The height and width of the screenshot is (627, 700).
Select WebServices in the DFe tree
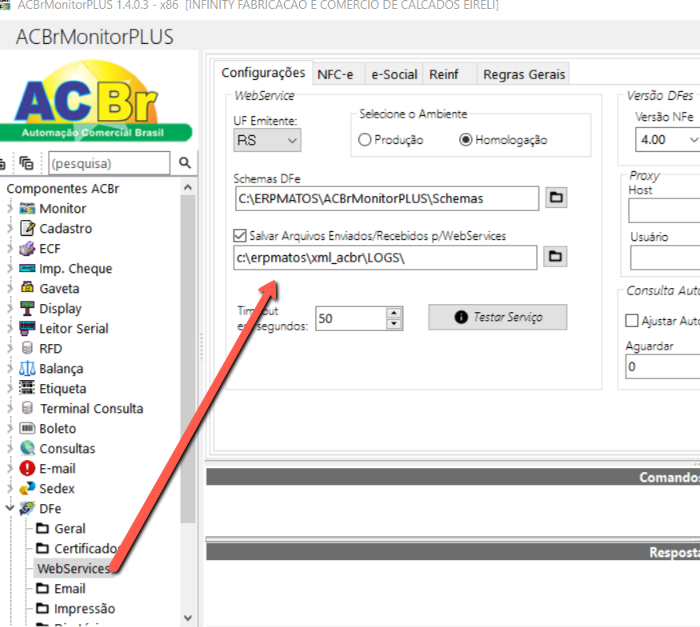point(73,568)
